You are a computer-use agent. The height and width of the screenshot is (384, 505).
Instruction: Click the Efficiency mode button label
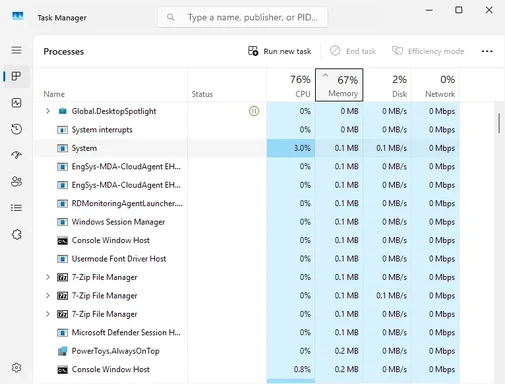coord(436,51)
